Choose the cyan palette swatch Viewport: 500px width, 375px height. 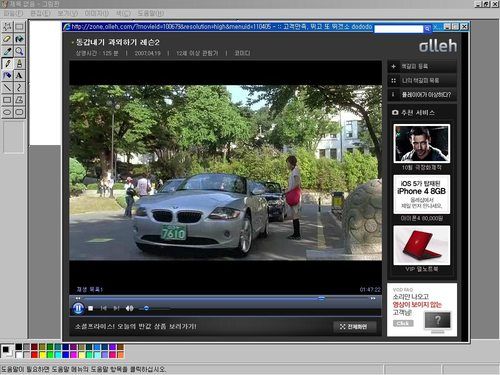pyautogui.click(x=58, y=355)
